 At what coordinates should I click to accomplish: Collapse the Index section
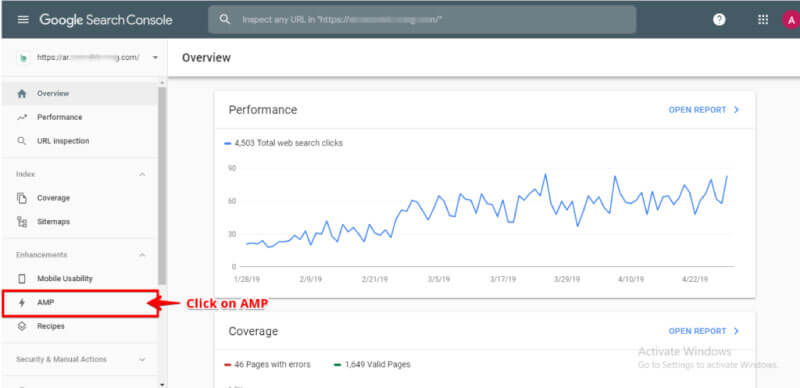[x=142, y=175]
